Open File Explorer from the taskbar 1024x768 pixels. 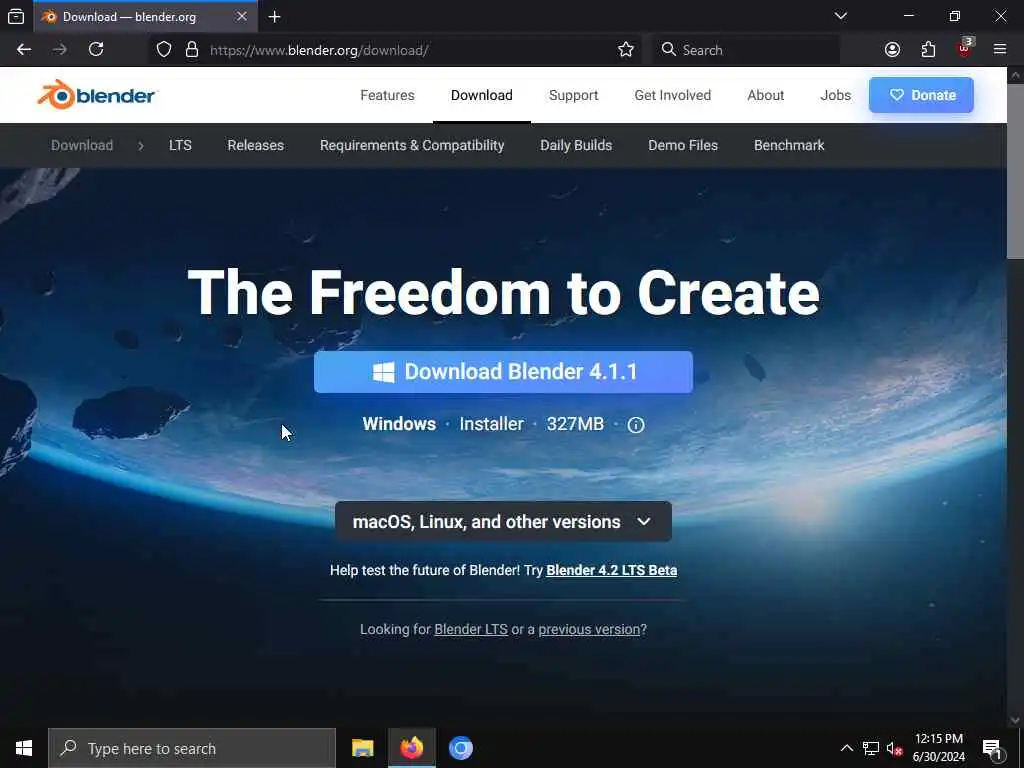(x=362, y=748)
